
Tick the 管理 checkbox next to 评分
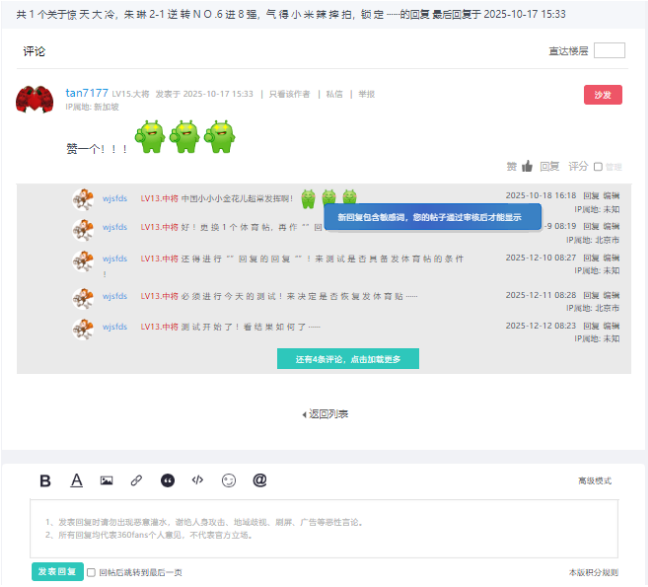click(598, 167)
